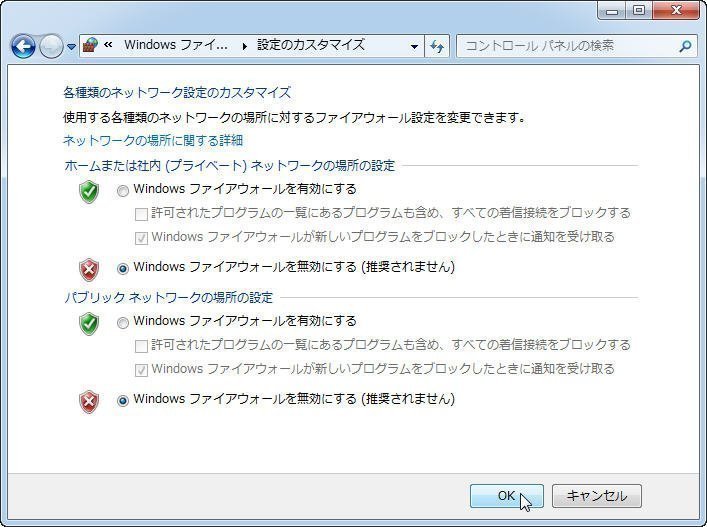Click the red shield icon under public network
Screen dimensions: 707x527
point(89,402)
